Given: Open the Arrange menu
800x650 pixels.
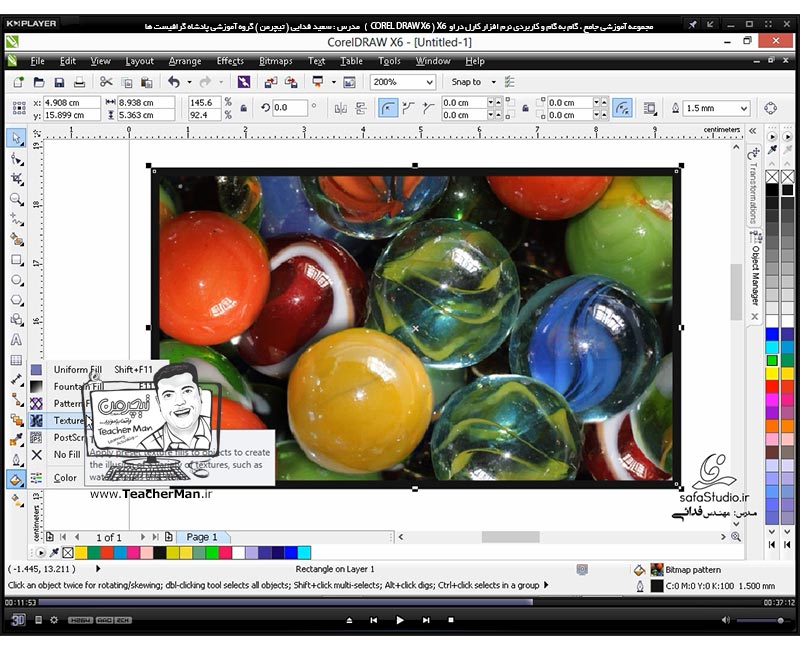Looking at the screenshot, I should [x=185, y=61].
